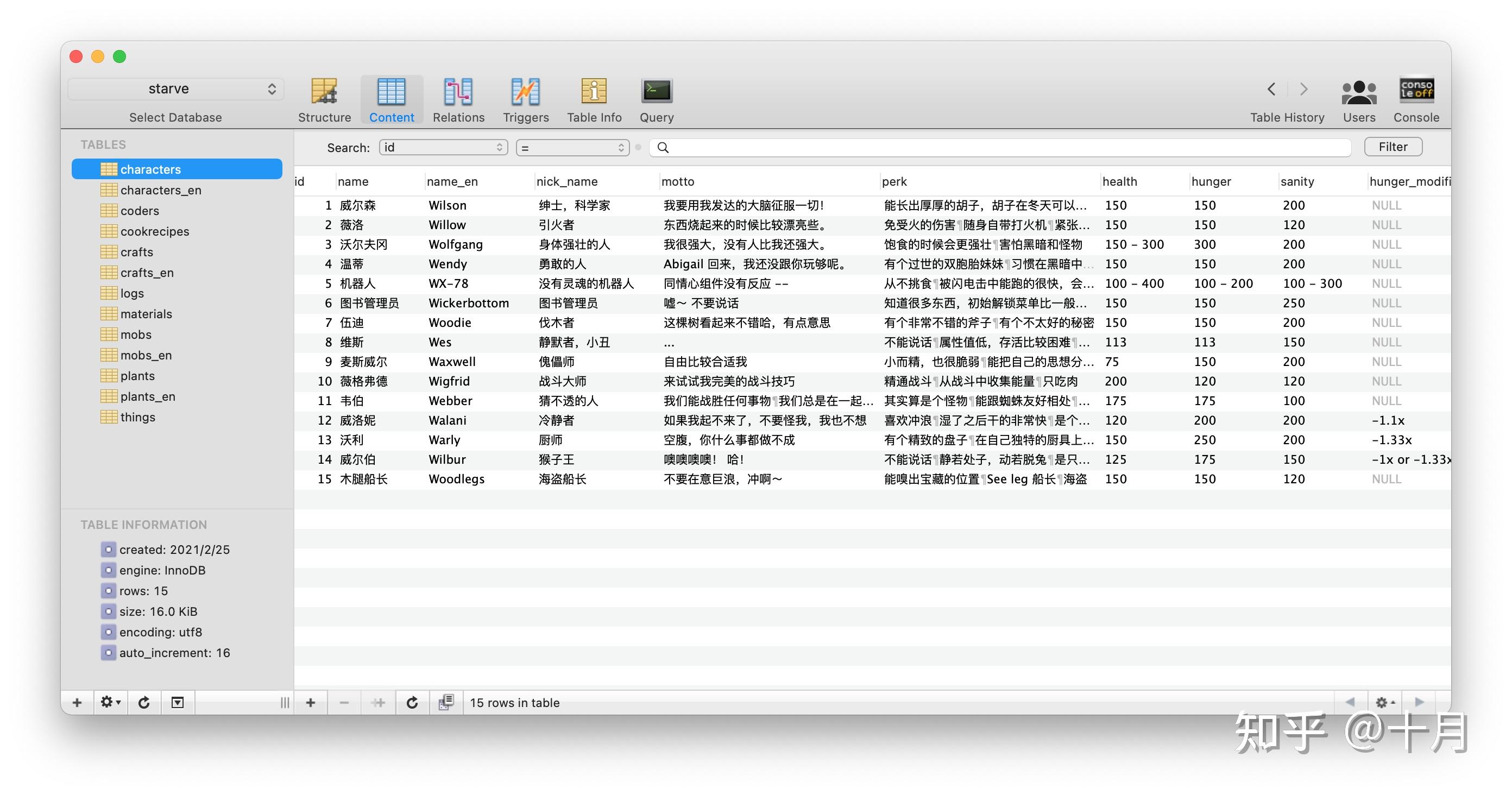Click the Woodlegs name_en cell
This screenshot has height=795, width=1512.
pos(479,479)
